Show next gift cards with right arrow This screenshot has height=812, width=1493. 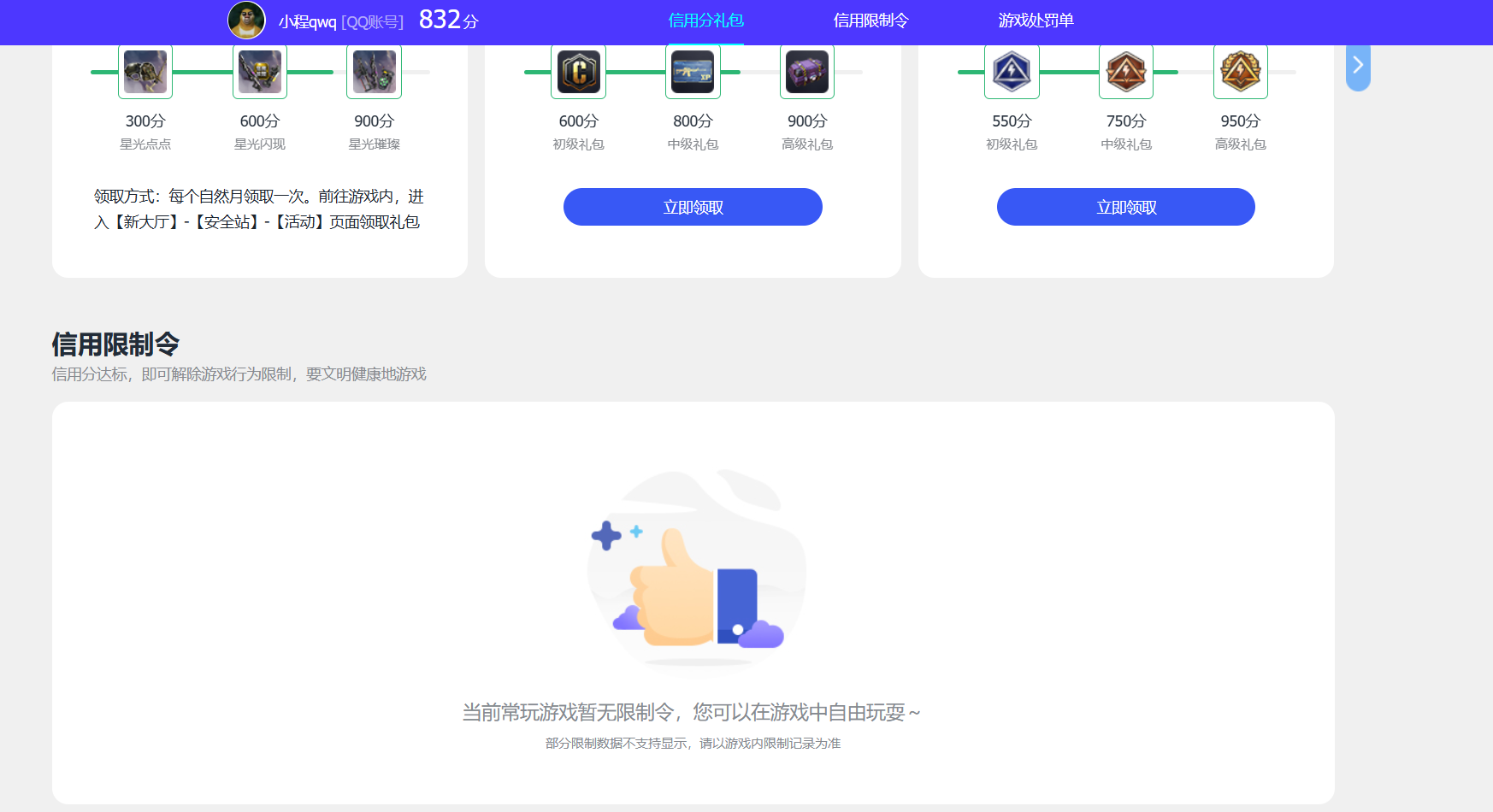pyautogui.click(x=1358, y=67)
